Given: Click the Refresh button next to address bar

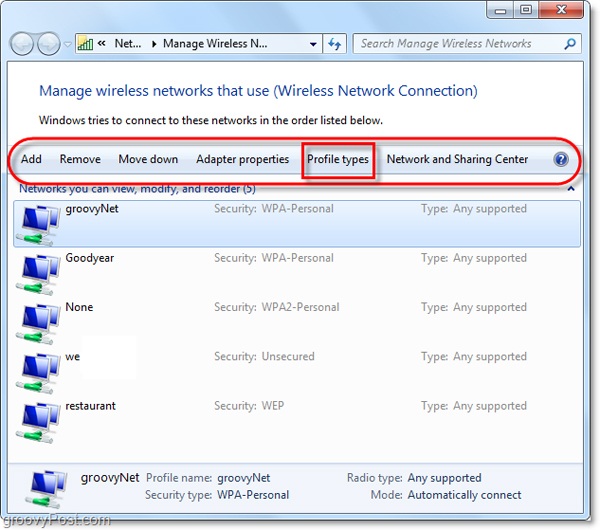Looking at the screenshot, I should pos(334,44).
